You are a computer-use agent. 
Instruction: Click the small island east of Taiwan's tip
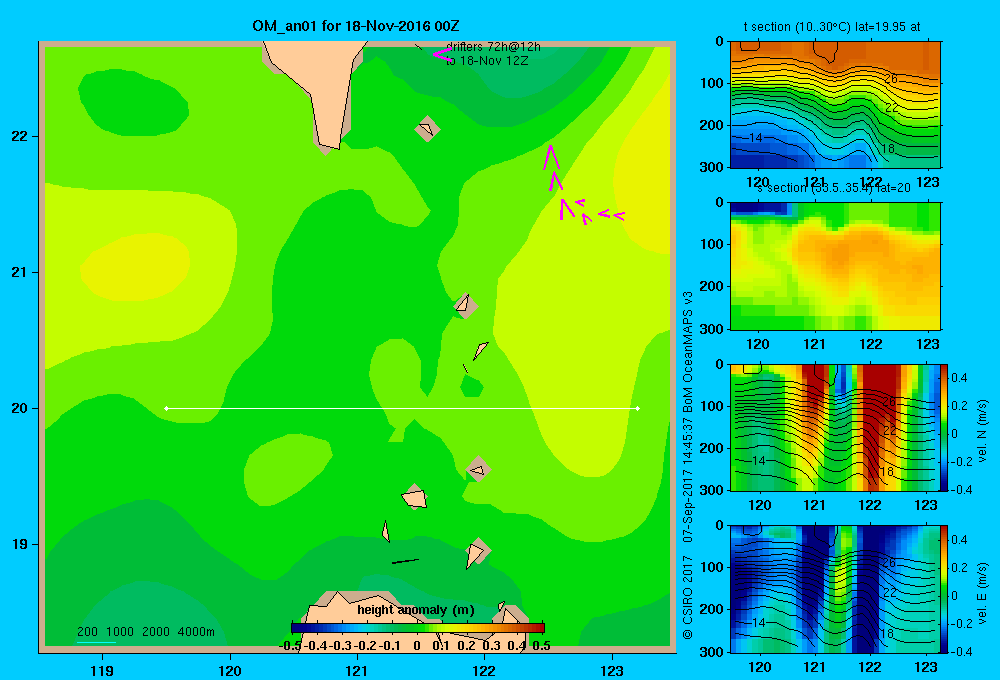pos(427,129)
